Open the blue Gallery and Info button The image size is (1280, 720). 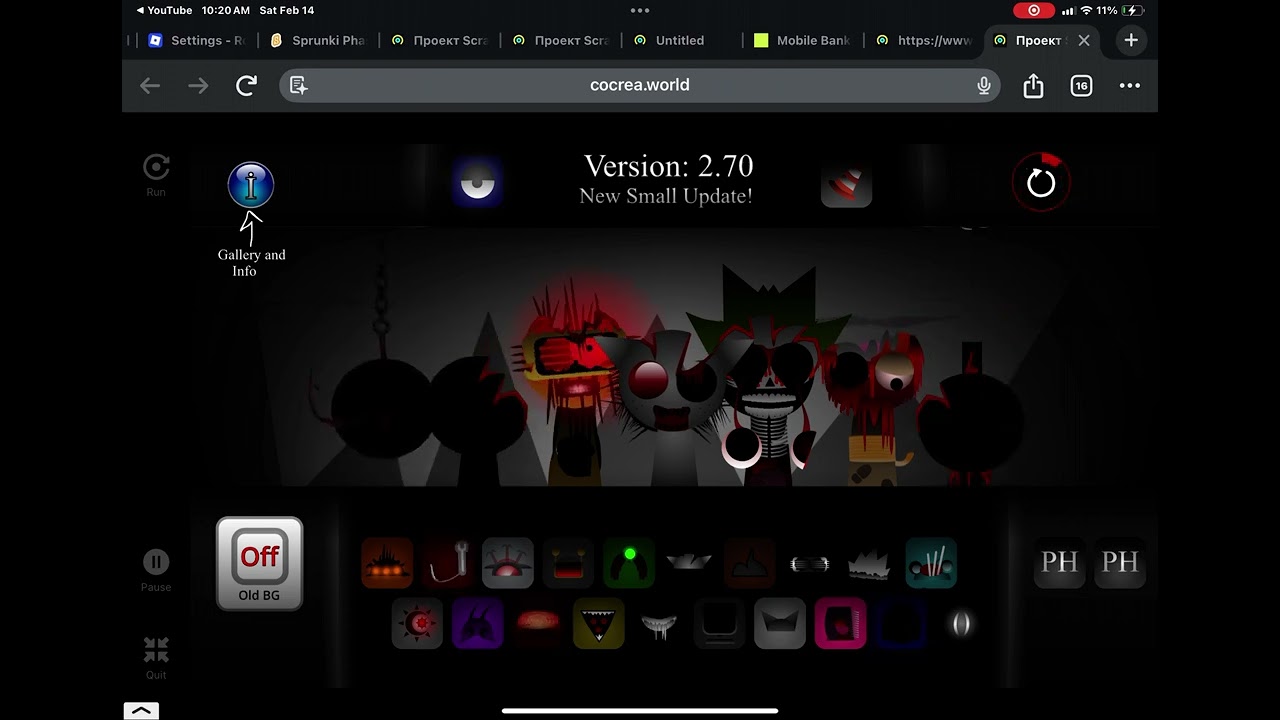(x=251, y=185)
